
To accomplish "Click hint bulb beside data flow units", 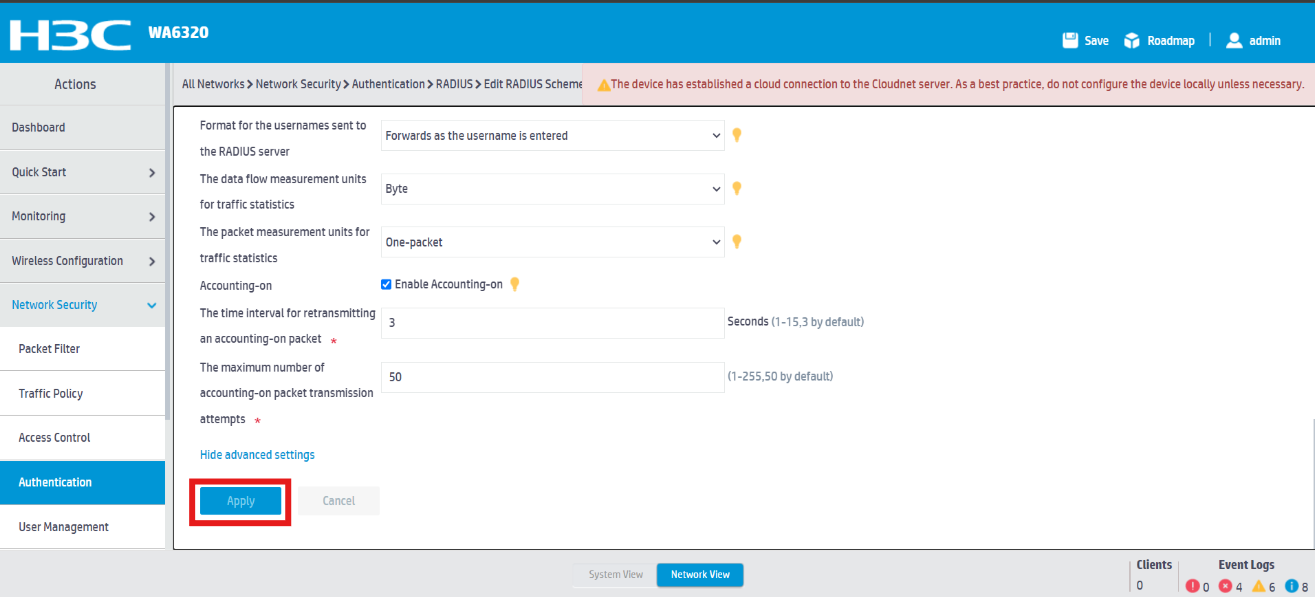I will [x=737, y=188].
